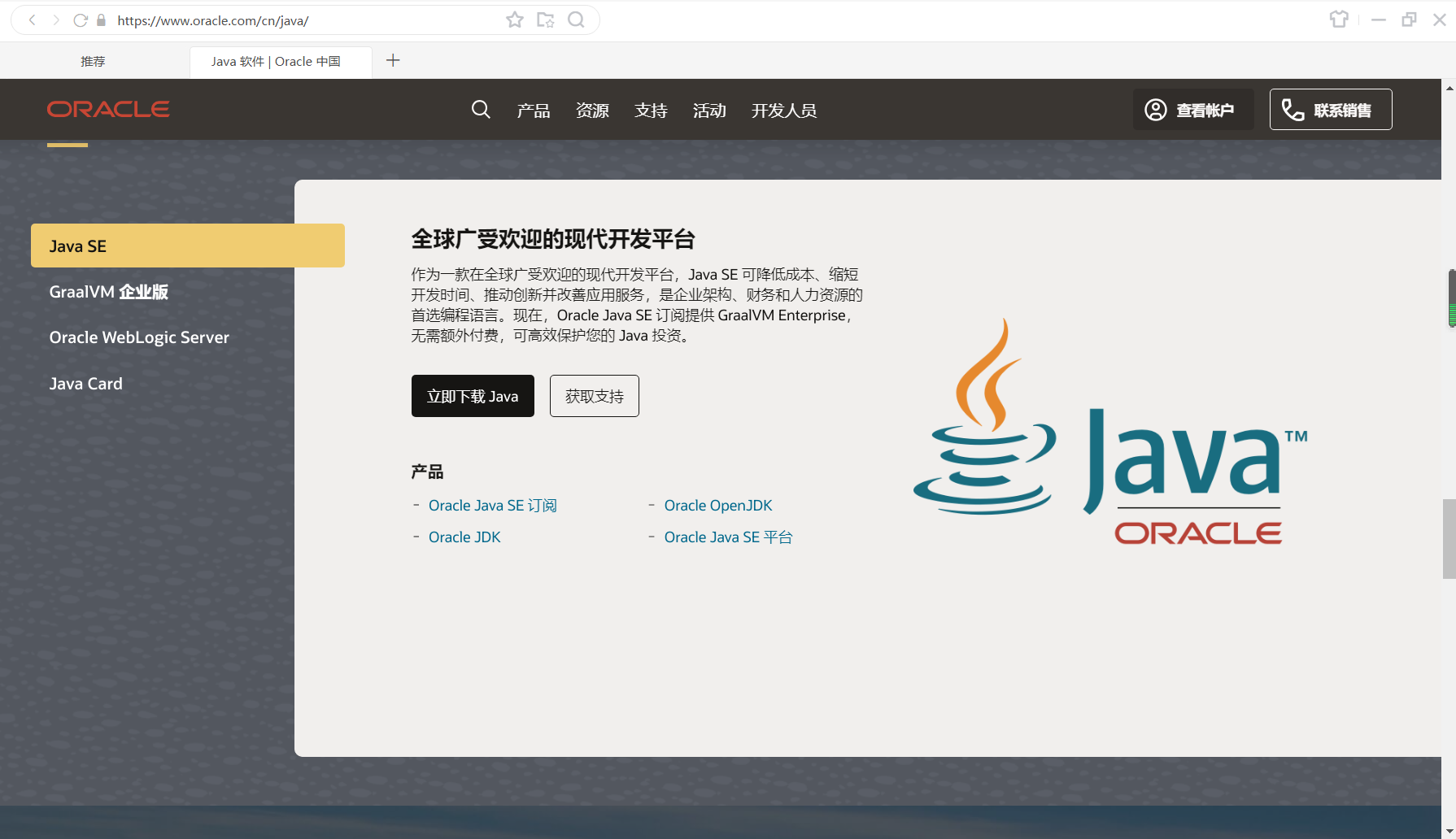Viewport: 1456px width, 839px height.
Task: Click the 获取支持 button
Action: pos(595,396)
